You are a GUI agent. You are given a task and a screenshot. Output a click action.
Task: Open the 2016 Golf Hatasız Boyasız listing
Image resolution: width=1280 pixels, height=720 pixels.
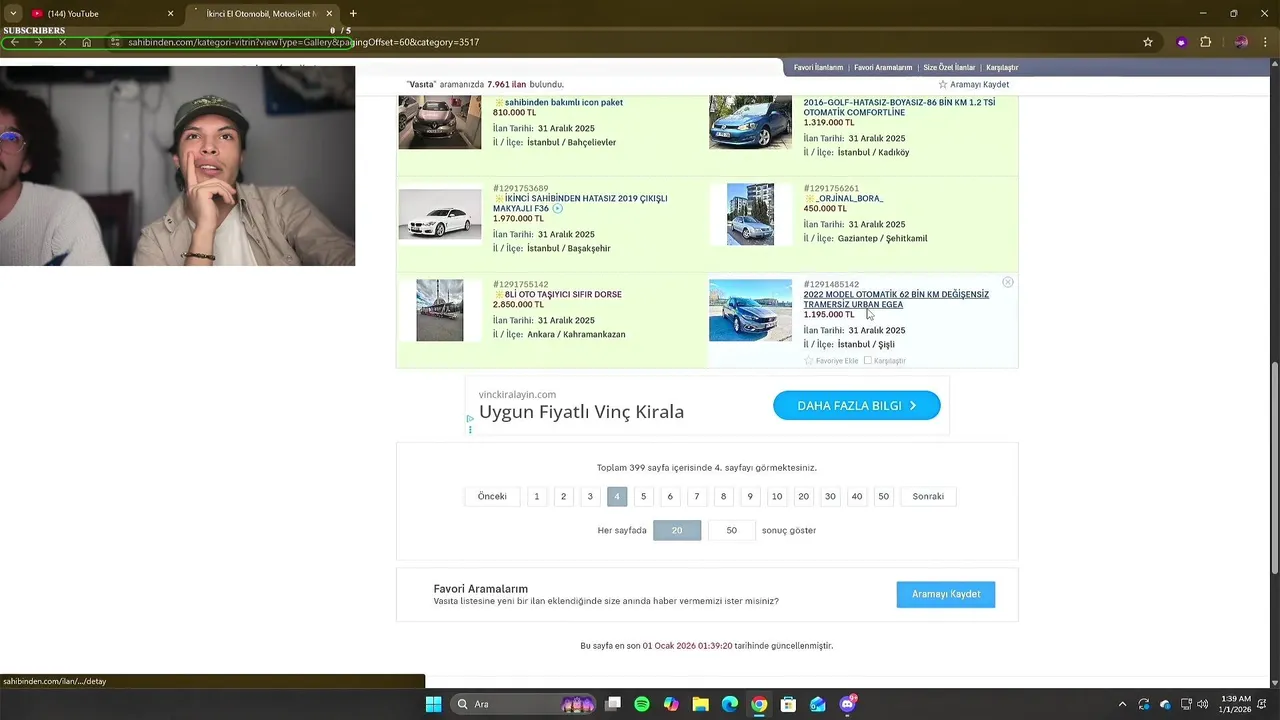[x=899, y=108]
